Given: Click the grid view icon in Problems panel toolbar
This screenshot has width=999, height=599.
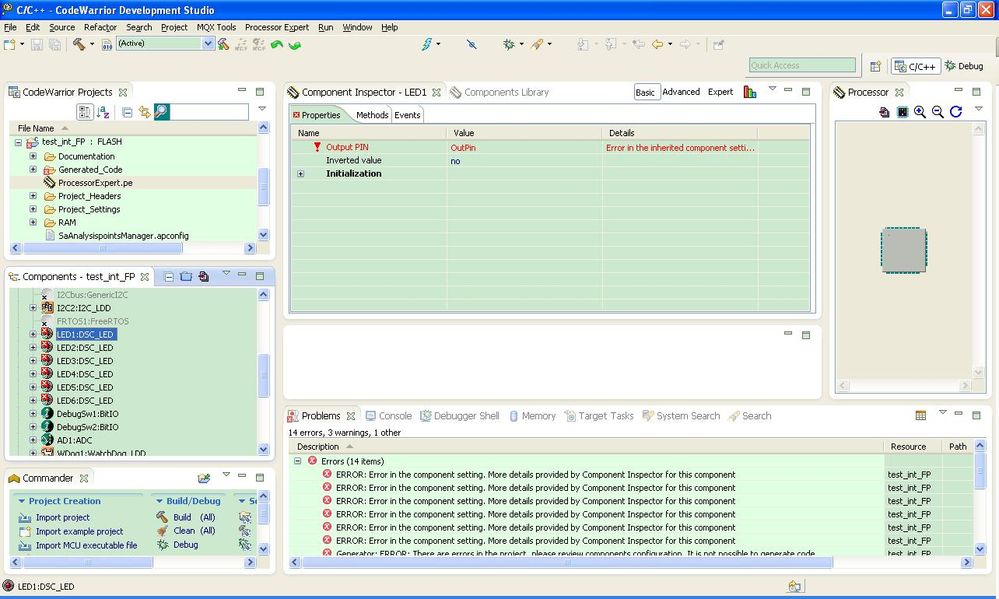Looking at the screenshot, I should coord(921,415).
